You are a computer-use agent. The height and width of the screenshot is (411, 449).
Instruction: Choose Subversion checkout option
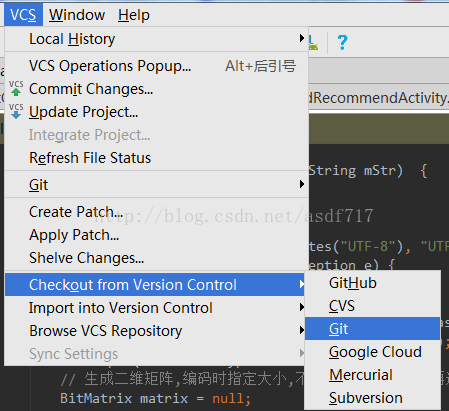coord(373,398)
